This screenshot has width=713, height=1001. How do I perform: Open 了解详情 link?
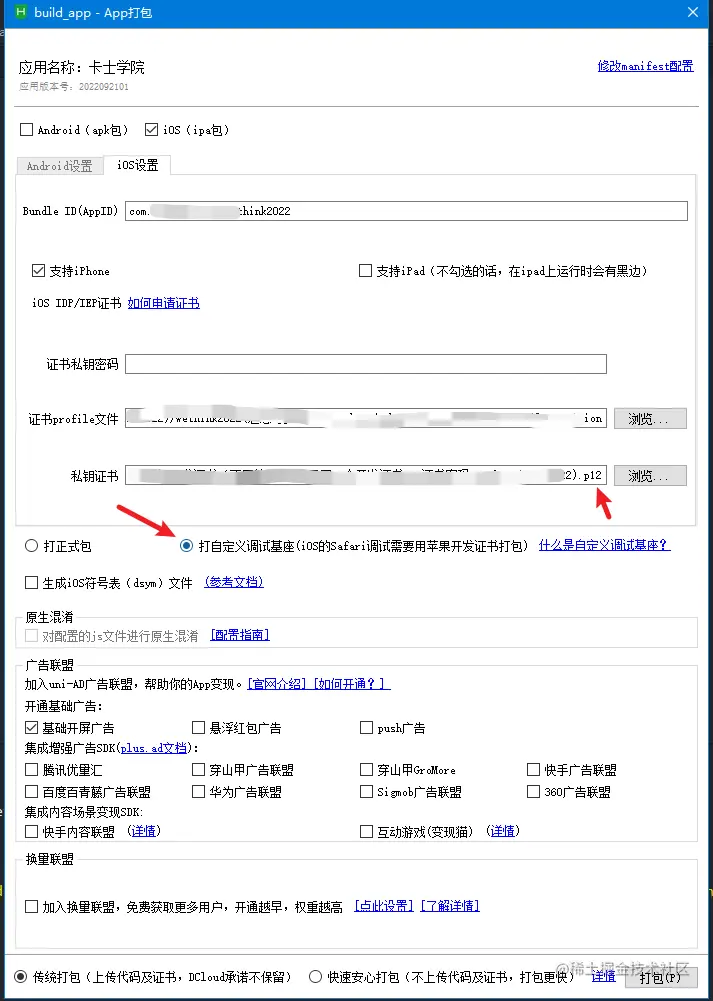[450, 906]
